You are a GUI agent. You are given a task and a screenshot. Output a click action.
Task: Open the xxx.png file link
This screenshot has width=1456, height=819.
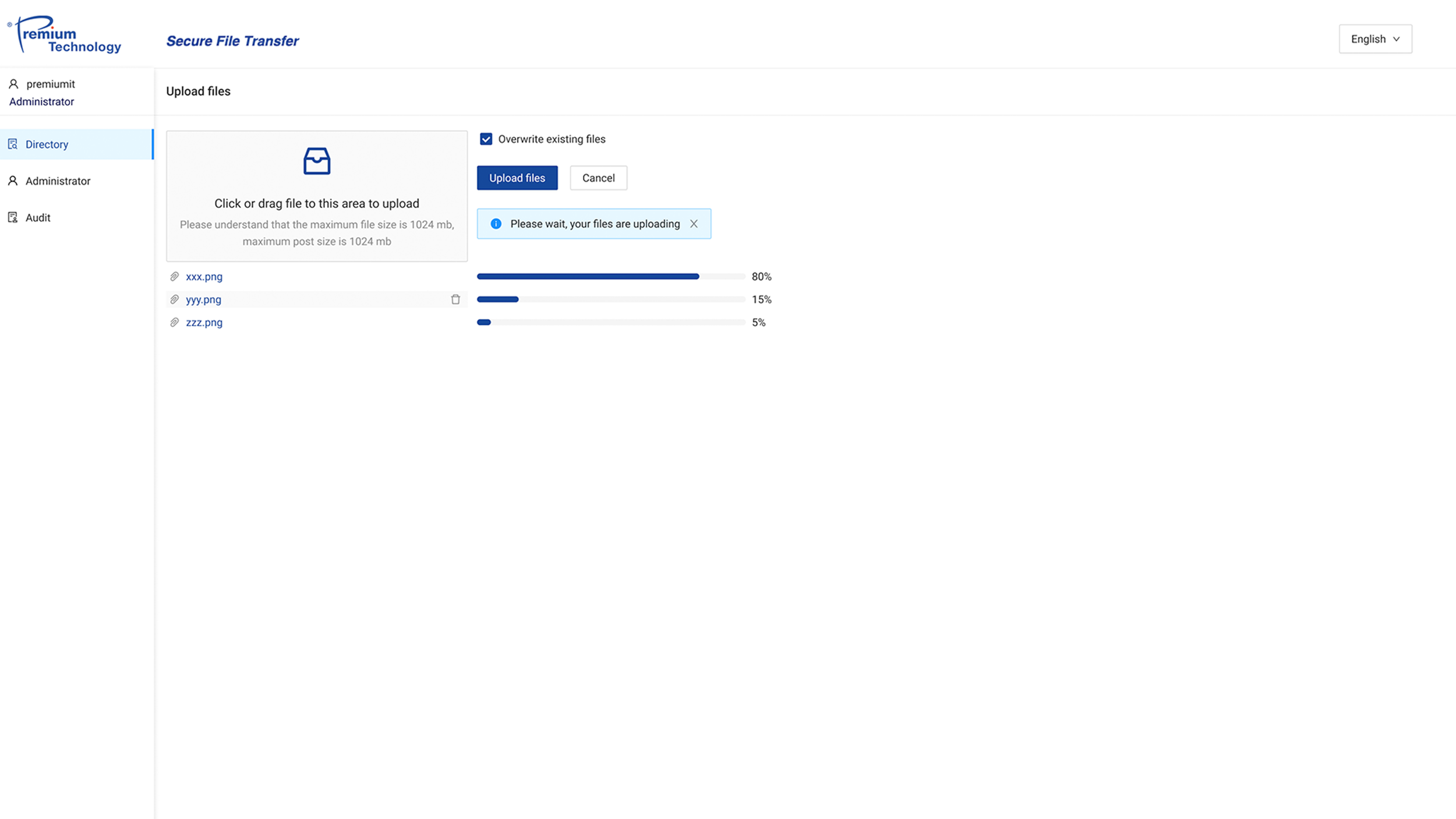pos(204,276)
